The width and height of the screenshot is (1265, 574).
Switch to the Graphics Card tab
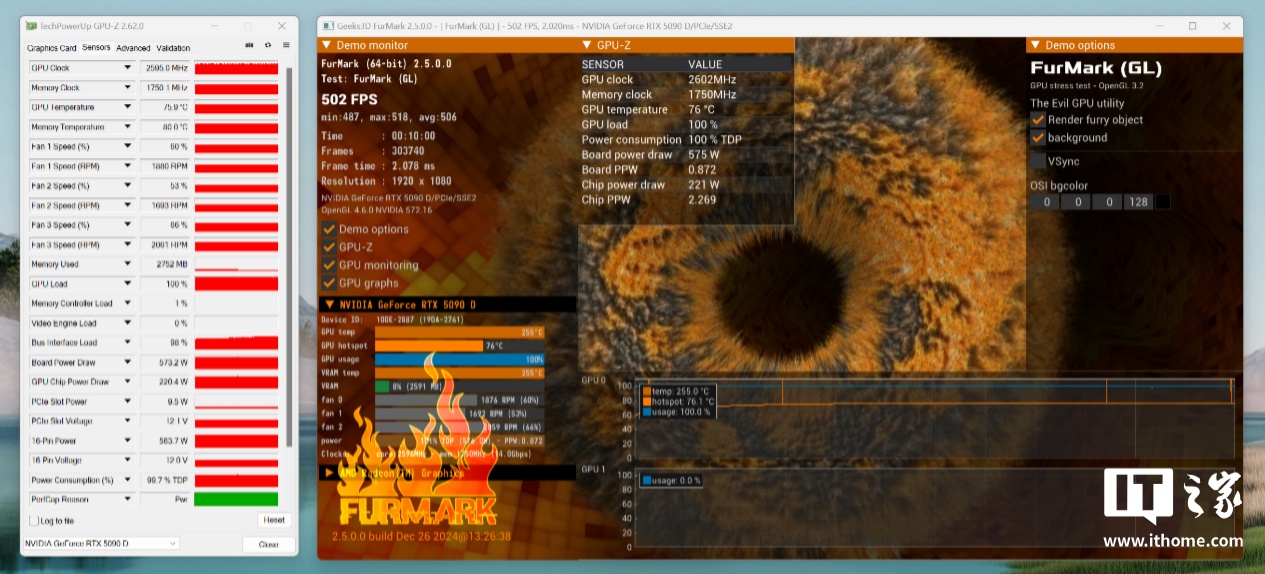coord(52,48)
